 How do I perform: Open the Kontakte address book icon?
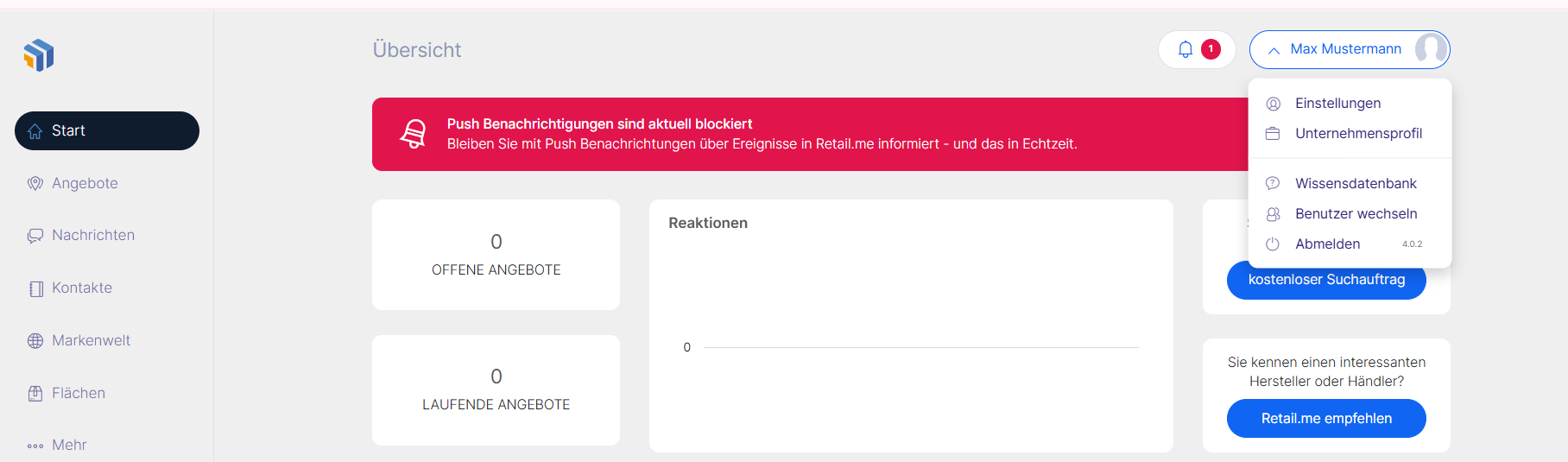[35, 288]
